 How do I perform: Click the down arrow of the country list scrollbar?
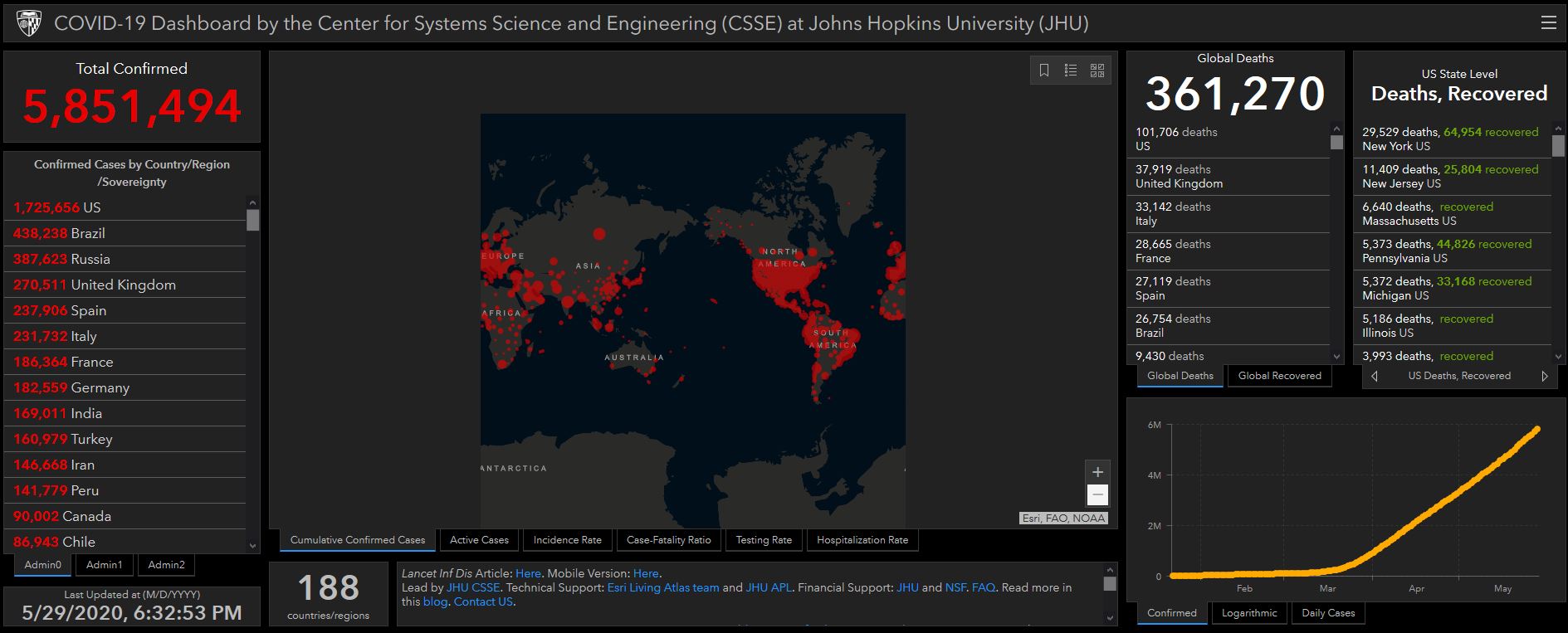pyautogui.click(x=253, y=546)
